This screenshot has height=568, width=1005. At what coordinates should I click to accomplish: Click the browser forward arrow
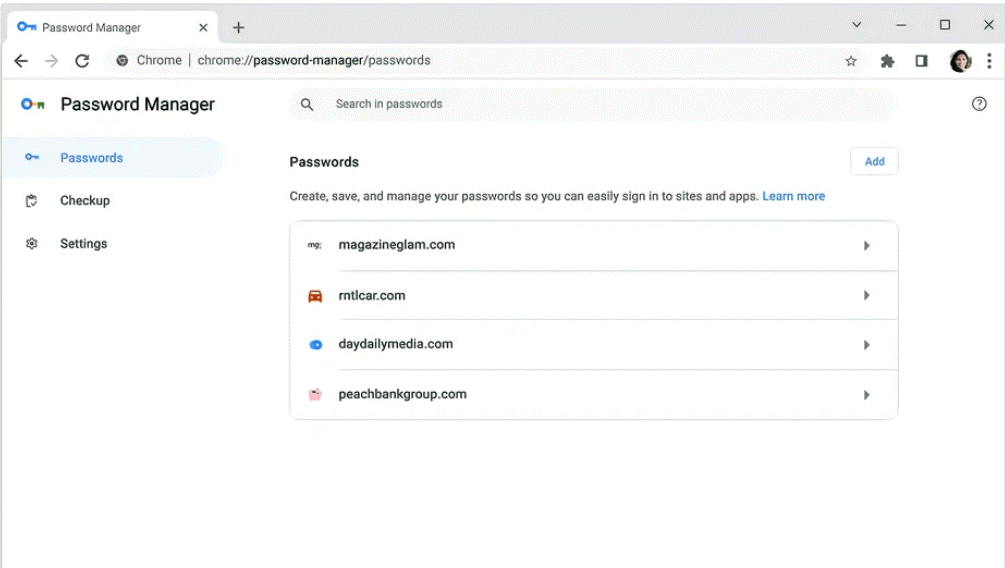click(51, 61)
